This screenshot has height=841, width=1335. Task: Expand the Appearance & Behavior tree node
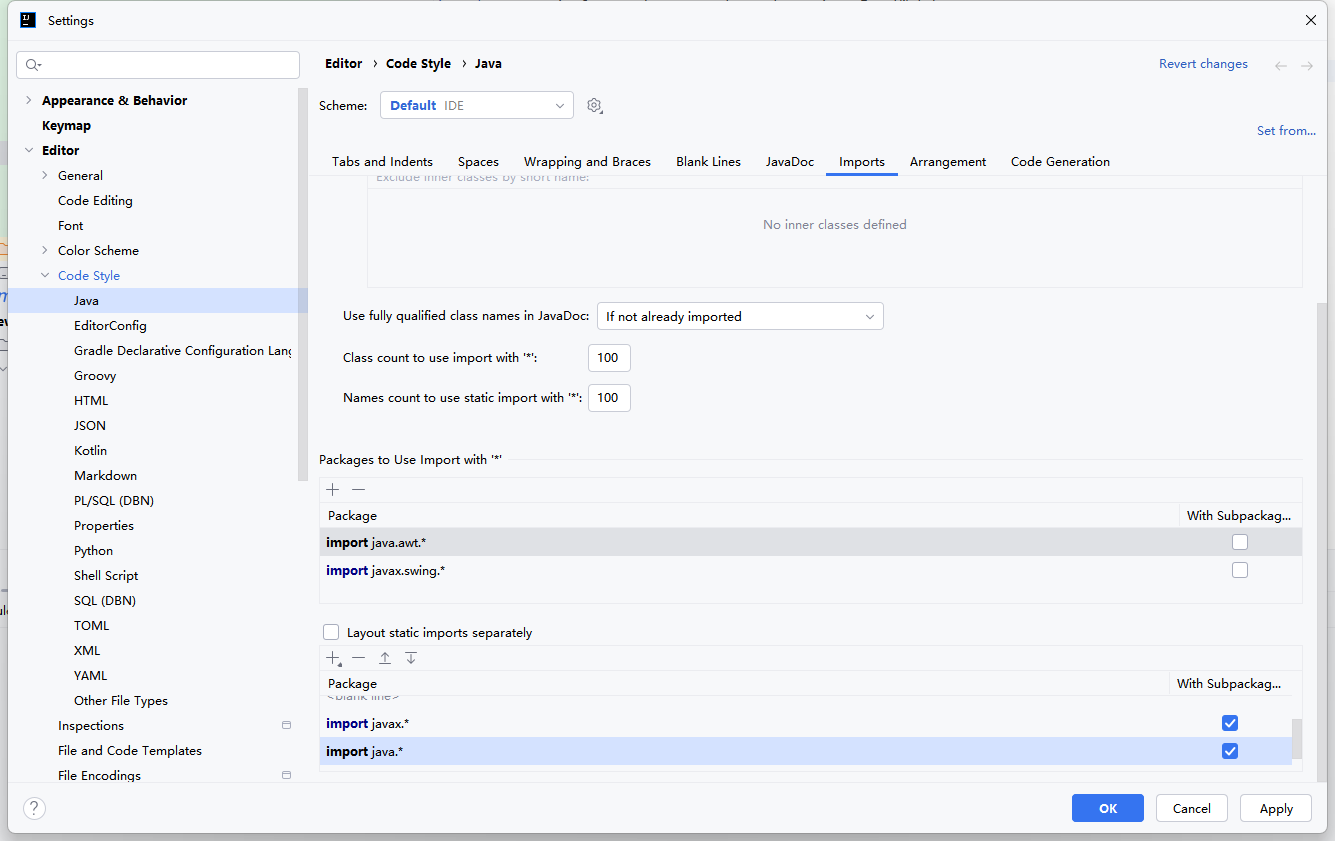[x=27, y=100]
